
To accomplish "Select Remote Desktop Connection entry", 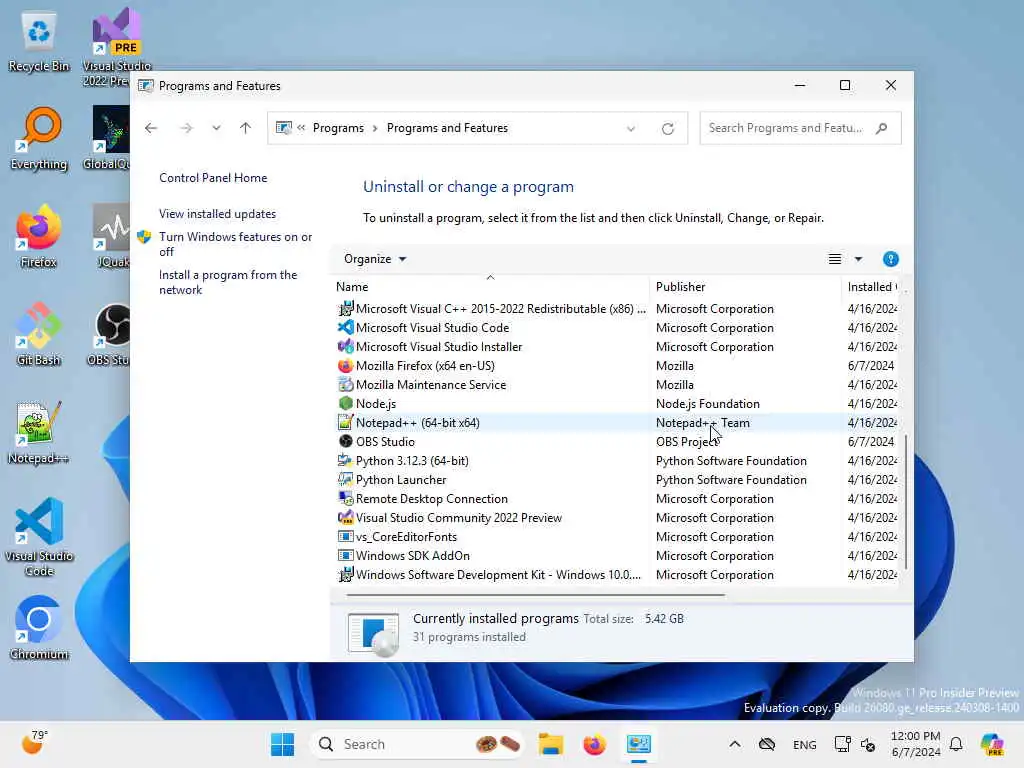I will tap(616, 498).
